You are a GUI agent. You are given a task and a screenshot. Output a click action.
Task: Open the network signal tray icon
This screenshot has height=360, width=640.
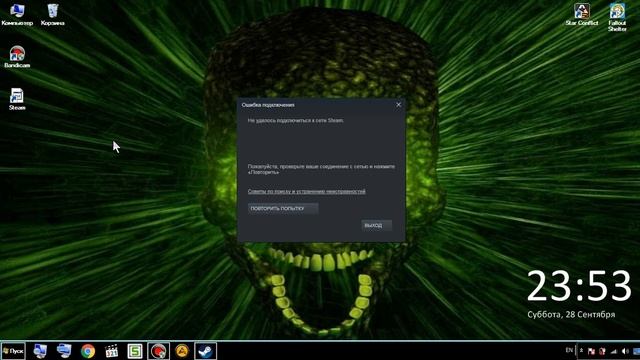click(x=613, y=351)
